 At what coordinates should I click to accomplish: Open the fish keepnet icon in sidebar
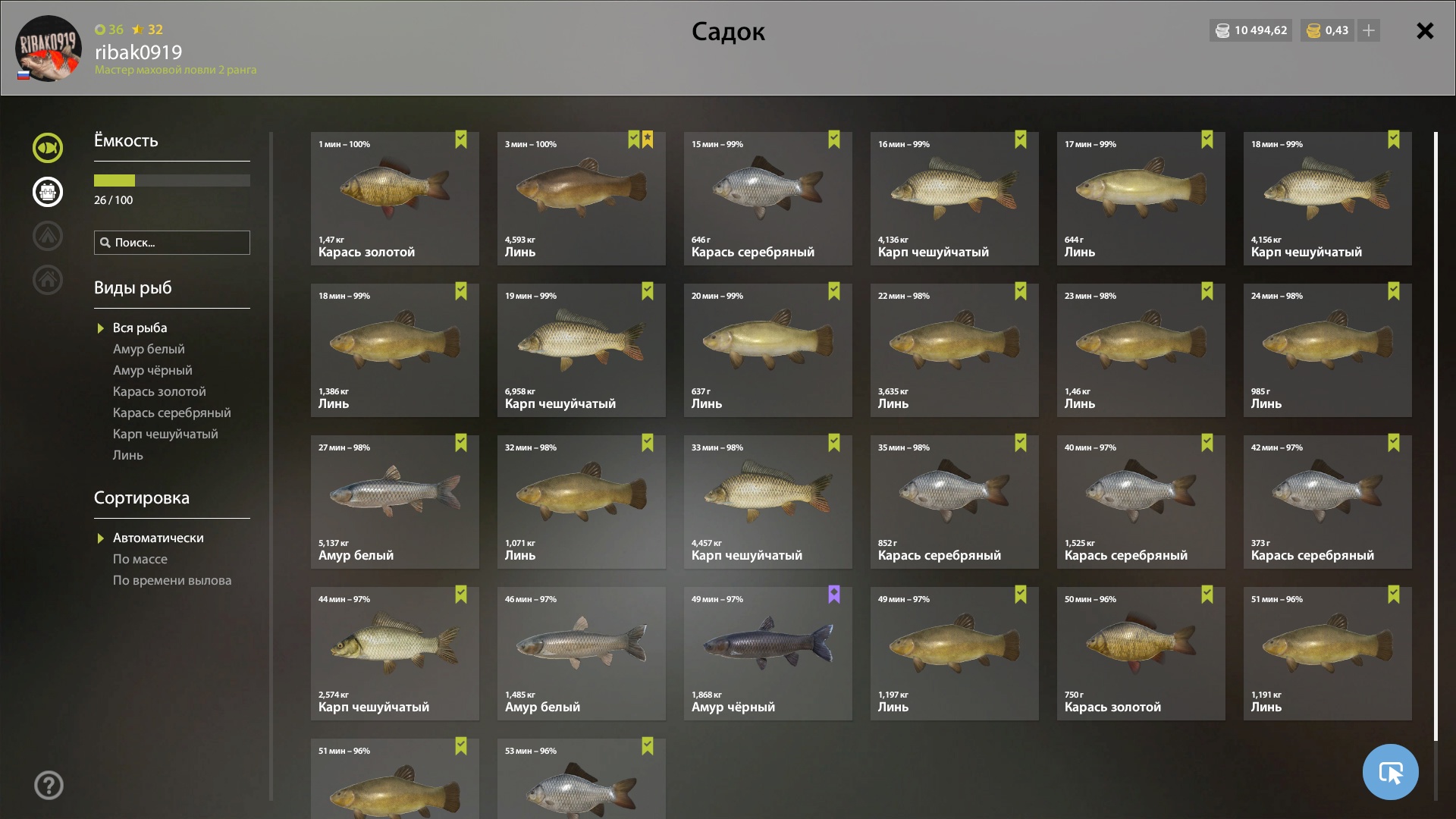tap(47, 148)
